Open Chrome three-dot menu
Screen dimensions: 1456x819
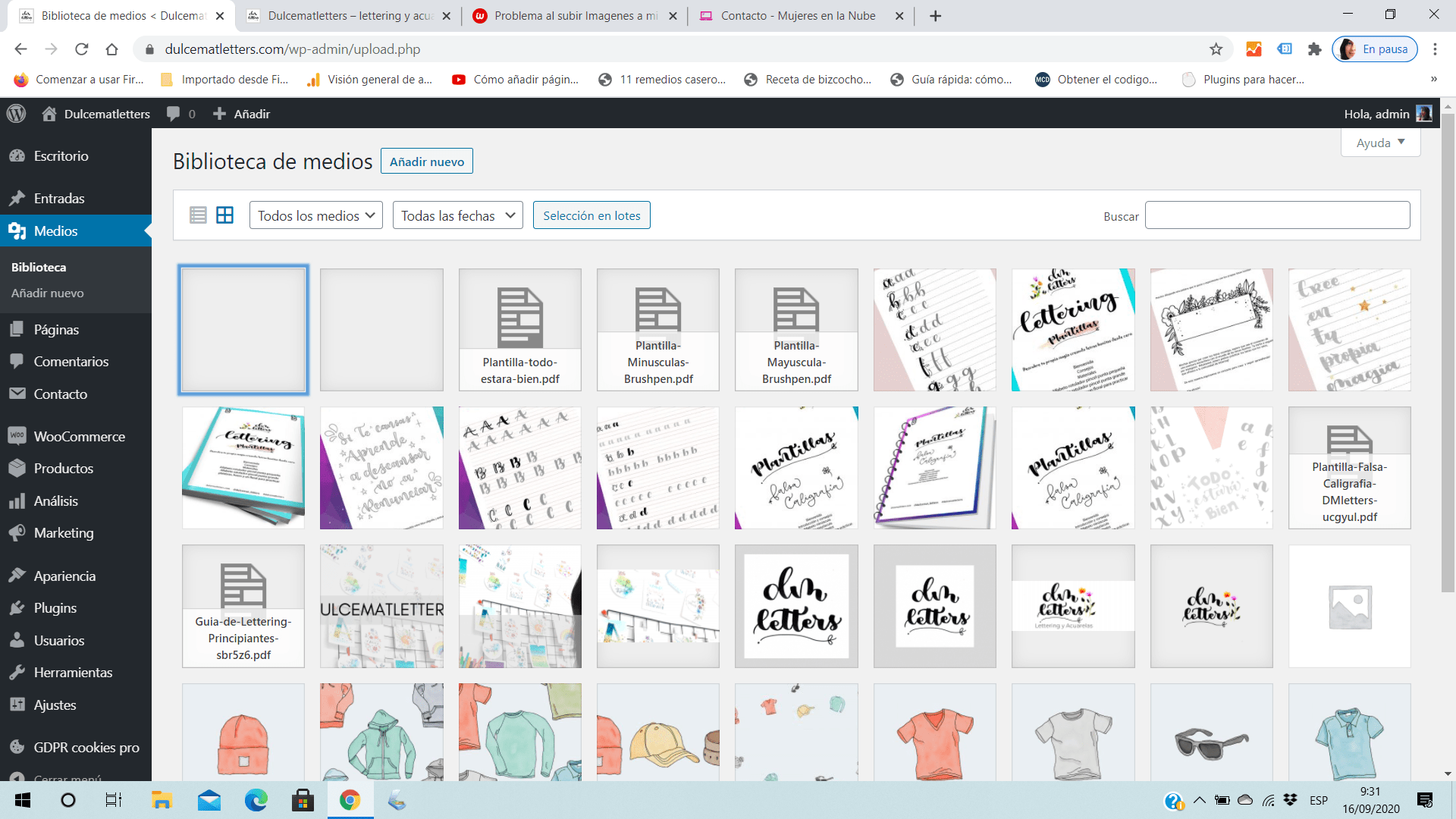[x=1435, y=49]
